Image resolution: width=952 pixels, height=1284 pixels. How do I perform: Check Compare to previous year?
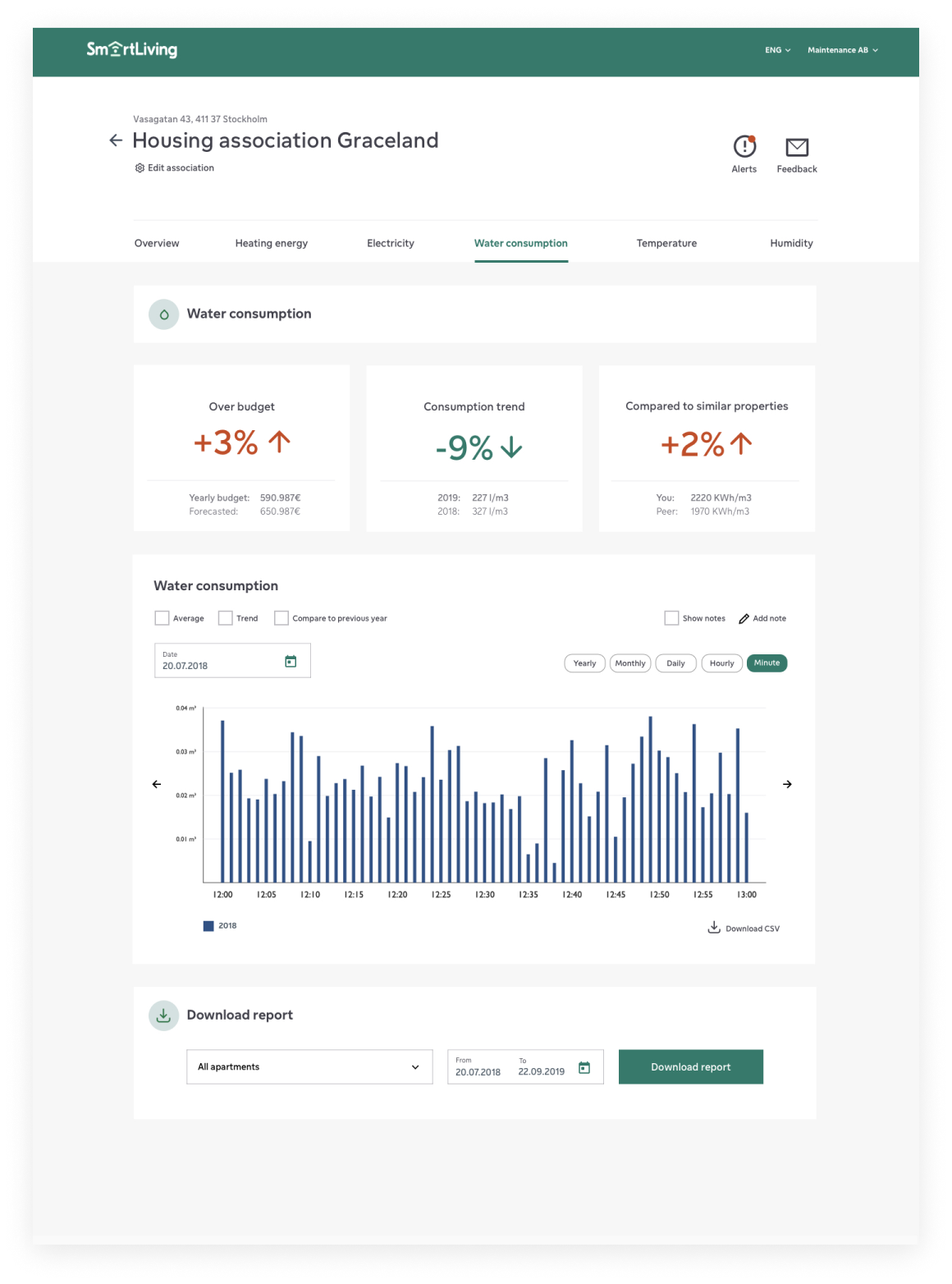281,618
